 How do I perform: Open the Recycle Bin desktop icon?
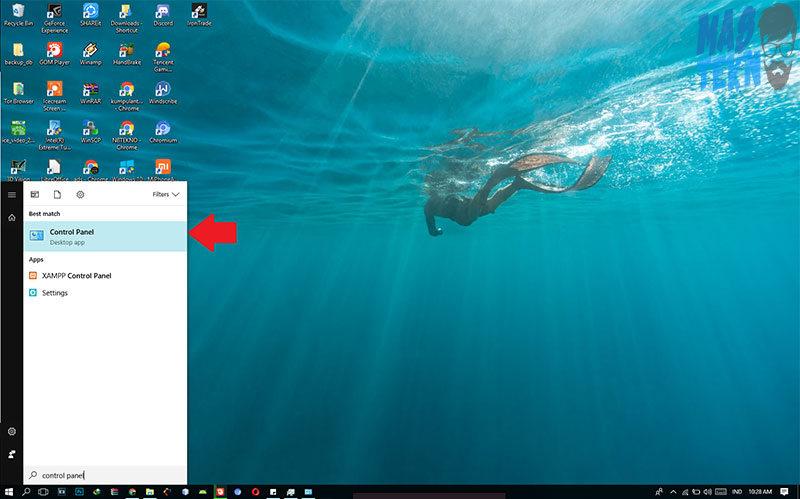click(18, 14)
